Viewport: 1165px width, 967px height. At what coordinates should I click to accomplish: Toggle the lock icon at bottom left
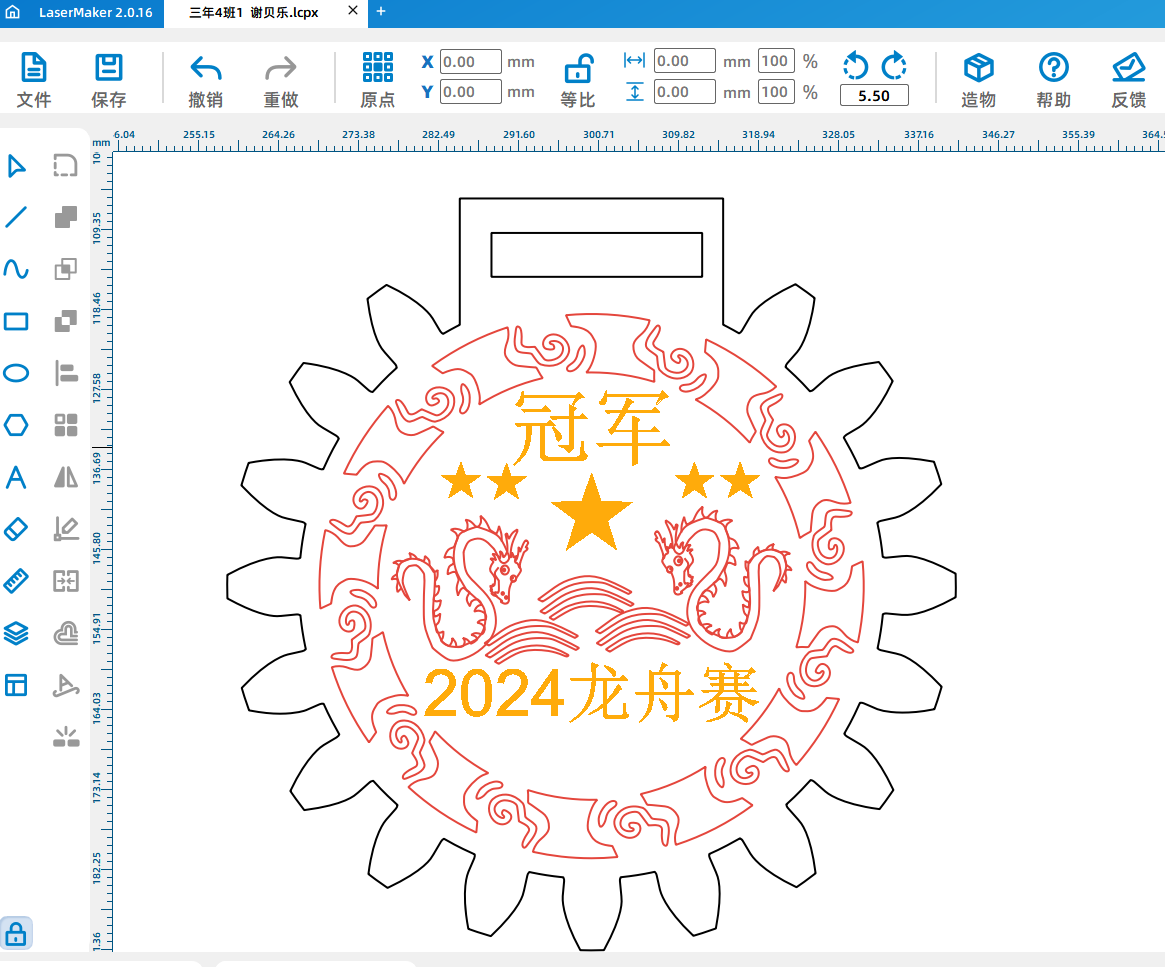(x=17, y=932)
